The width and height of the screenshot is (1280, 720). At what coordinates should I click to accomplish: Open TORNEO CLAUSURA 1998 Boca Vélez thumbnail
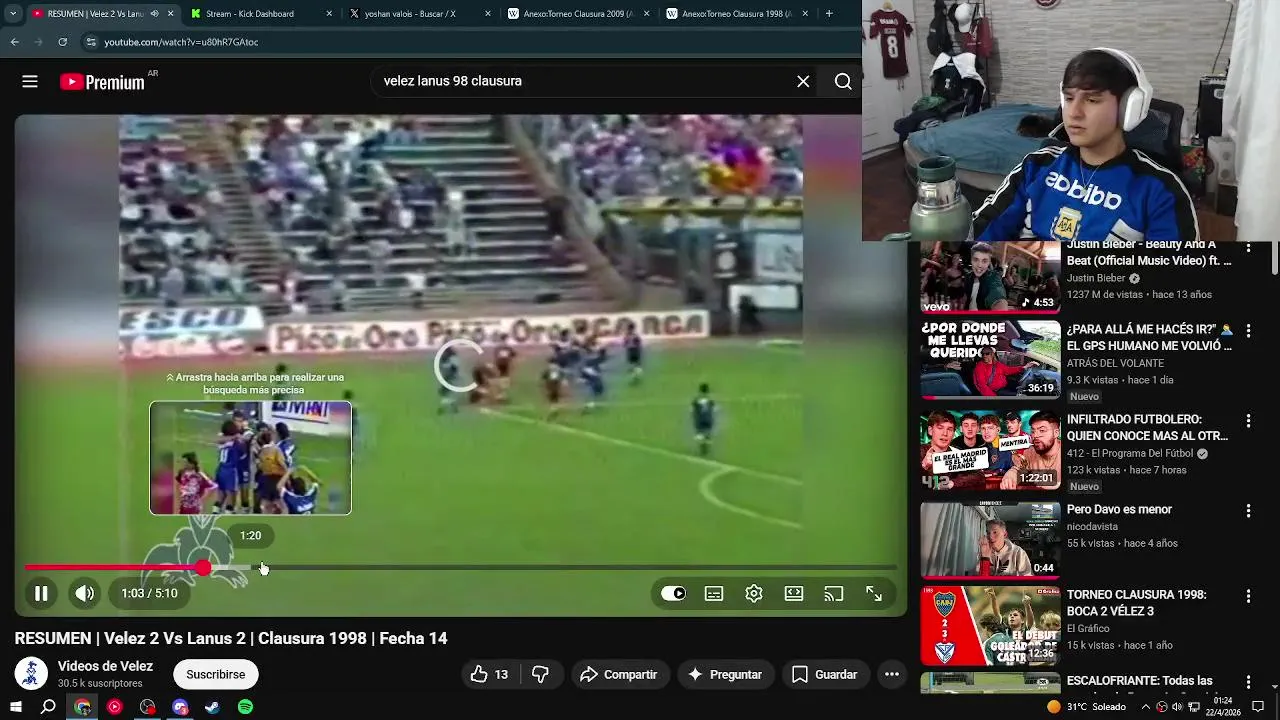point(990,625)
